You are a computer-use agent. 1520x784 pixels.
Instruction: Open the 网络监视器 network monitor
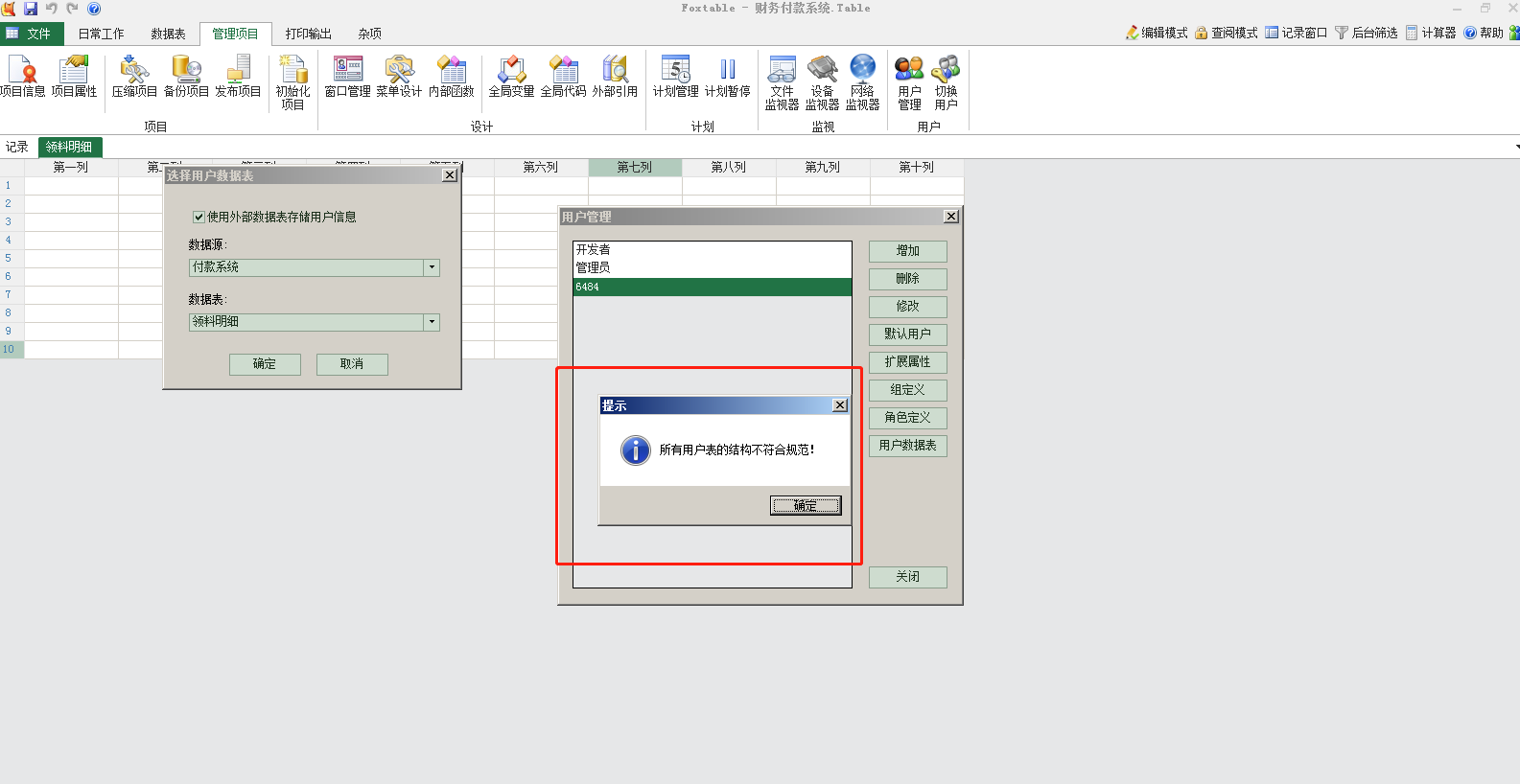pyautogui.click(x=862, y=82)
